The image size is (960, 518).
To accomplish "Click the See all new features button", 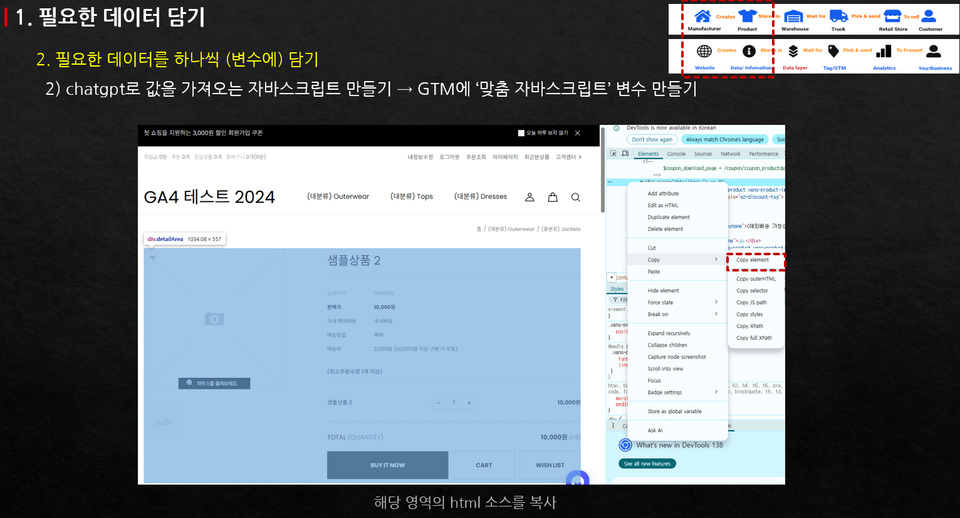I will pyautogui.click(x=647, y=464).
